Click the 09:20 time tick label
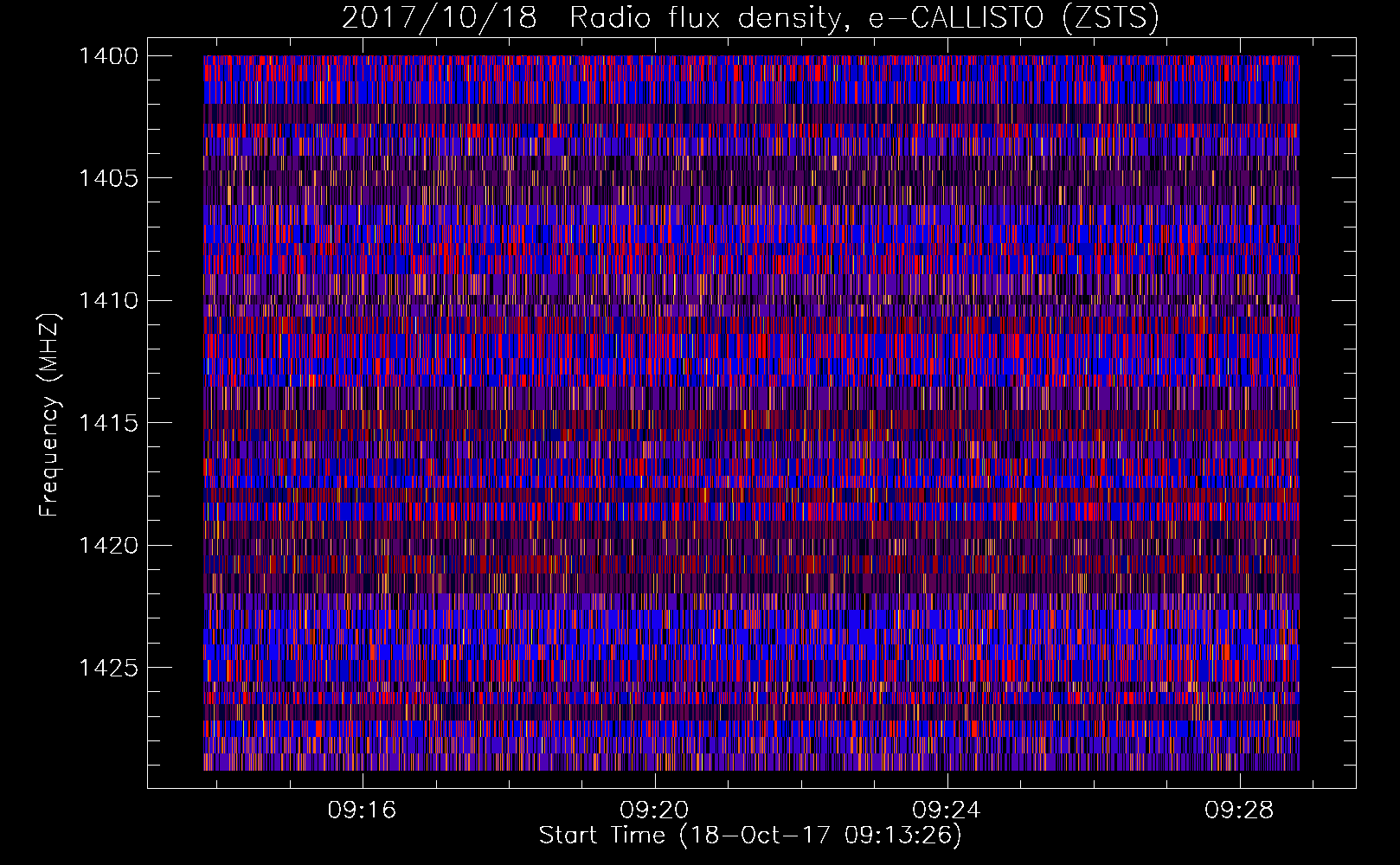 [654, 810]
